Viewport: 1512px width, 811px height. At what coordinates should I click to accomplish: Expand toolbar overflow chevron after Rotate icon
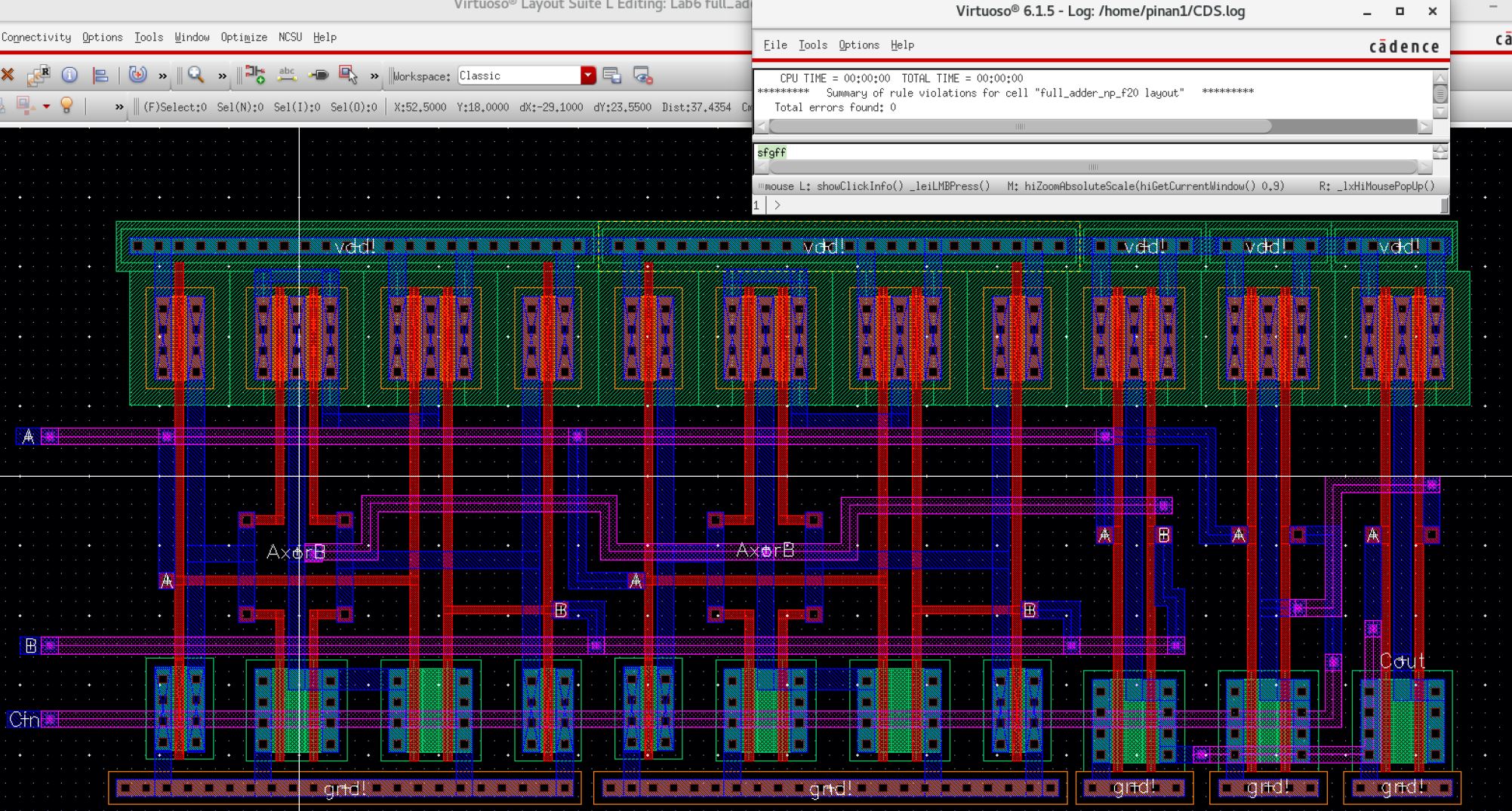coord(162,75)
